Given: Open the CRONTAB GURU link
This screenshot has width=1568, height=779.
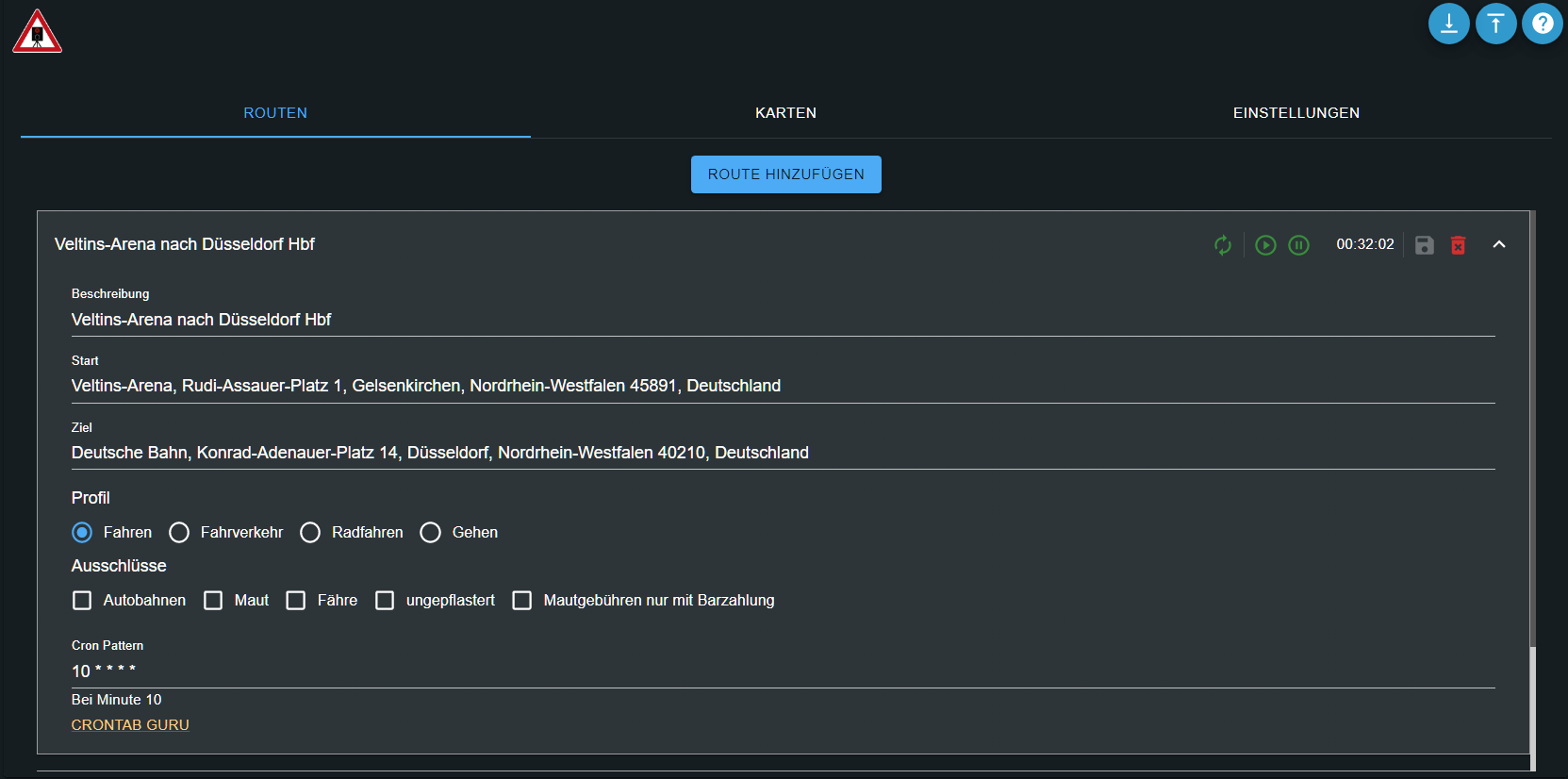Looking at the screenshot, I should (x=130, y=725).
